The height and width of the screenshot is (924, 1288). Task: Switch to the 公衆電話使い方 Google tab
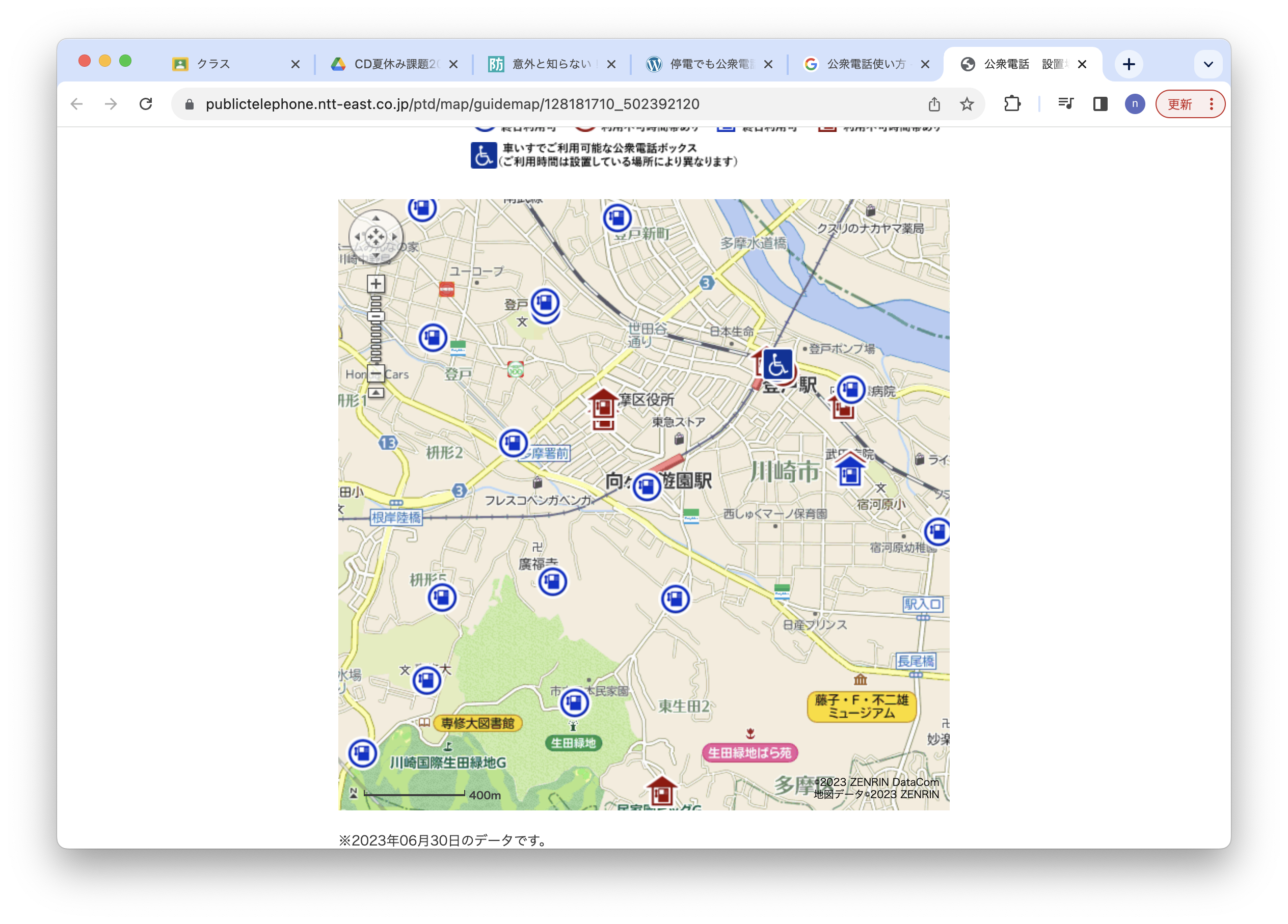[x=865, y=64]
